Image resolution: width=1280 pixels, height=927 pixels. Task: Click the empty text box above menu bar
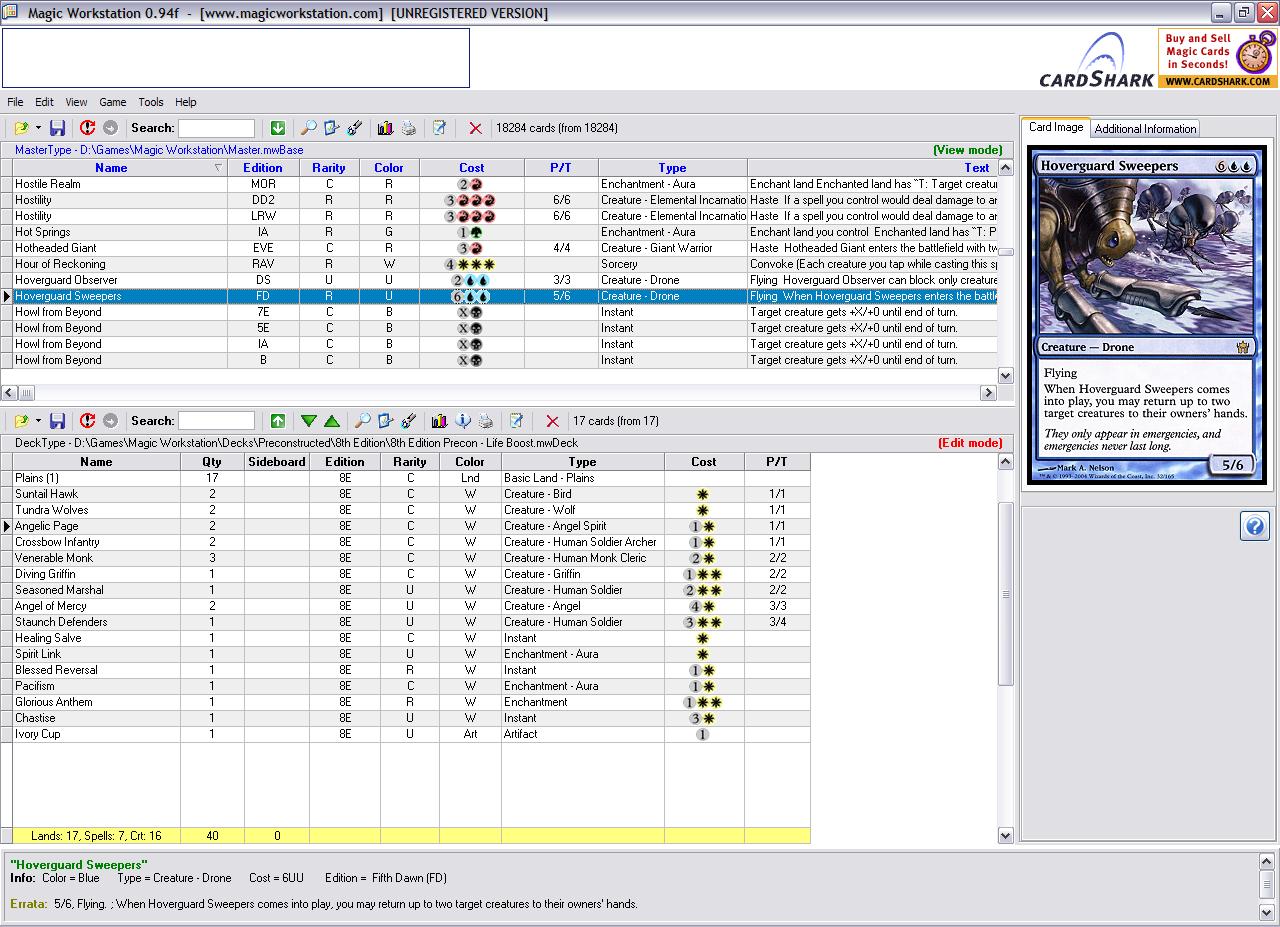tap(236, 58)
